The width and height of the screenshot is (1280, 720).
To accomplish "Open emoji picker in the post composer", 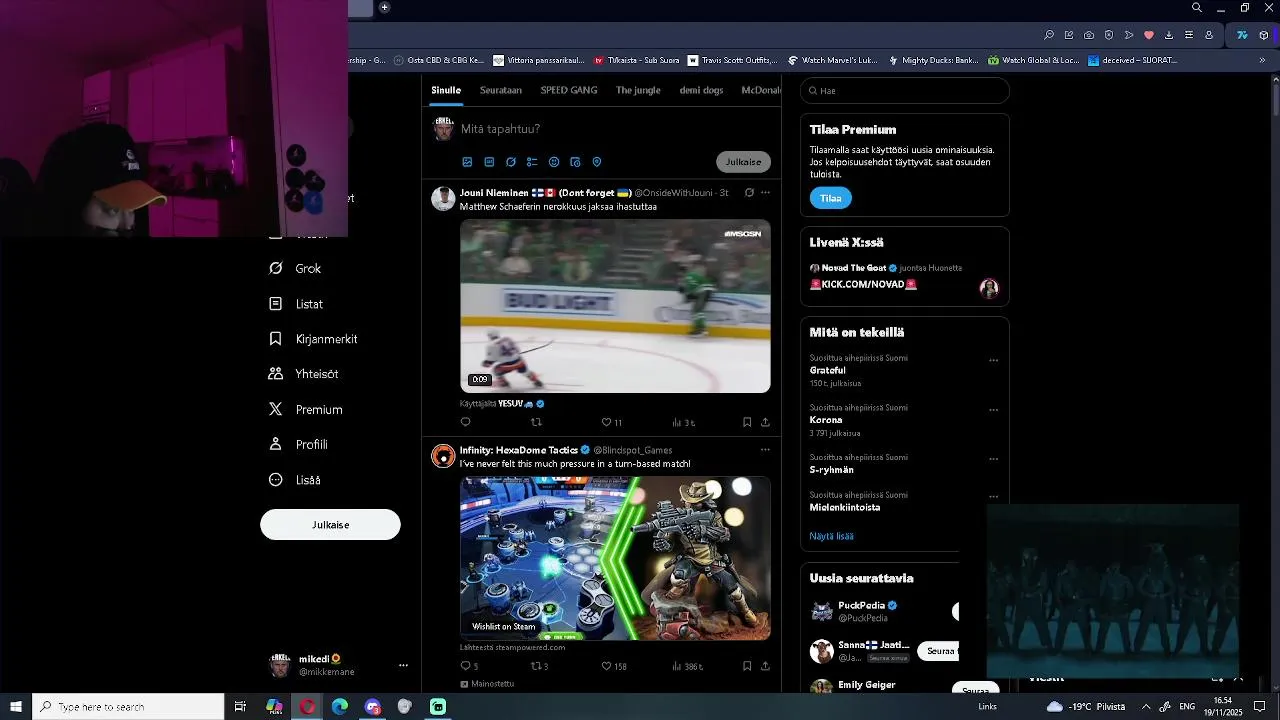I will point(554,162).
